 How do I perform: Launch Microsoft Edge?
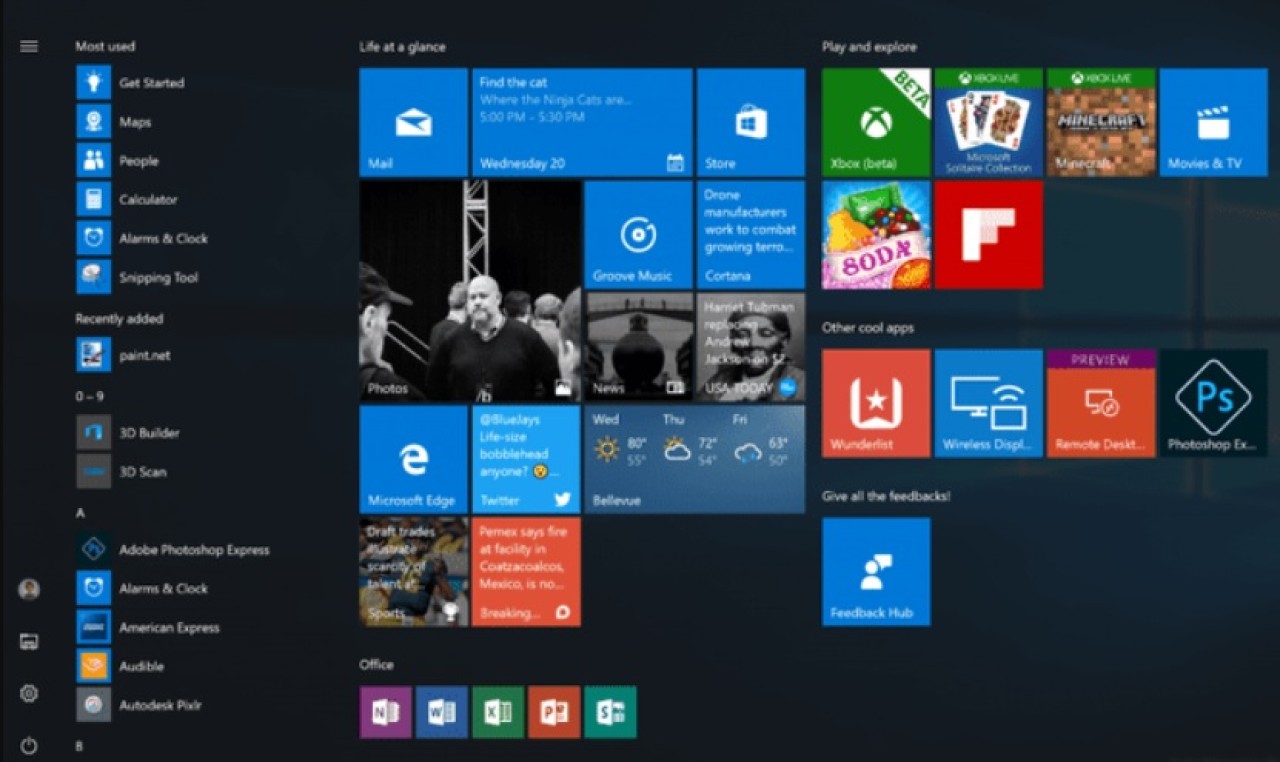point(413,460)
